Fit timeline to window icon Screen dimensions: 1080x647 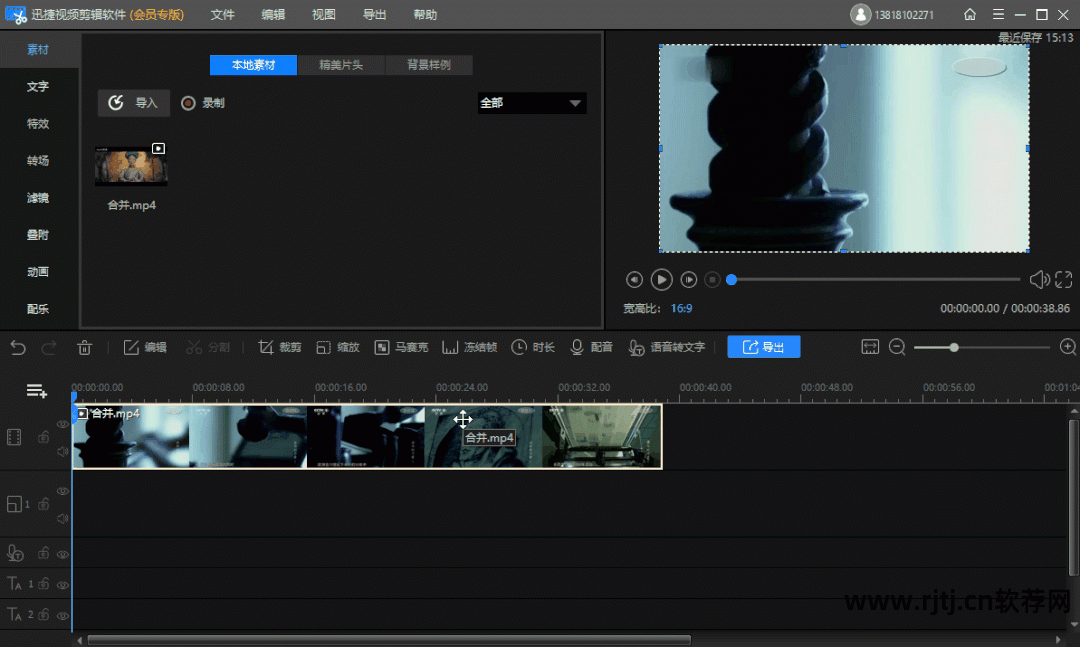(870, 347)
